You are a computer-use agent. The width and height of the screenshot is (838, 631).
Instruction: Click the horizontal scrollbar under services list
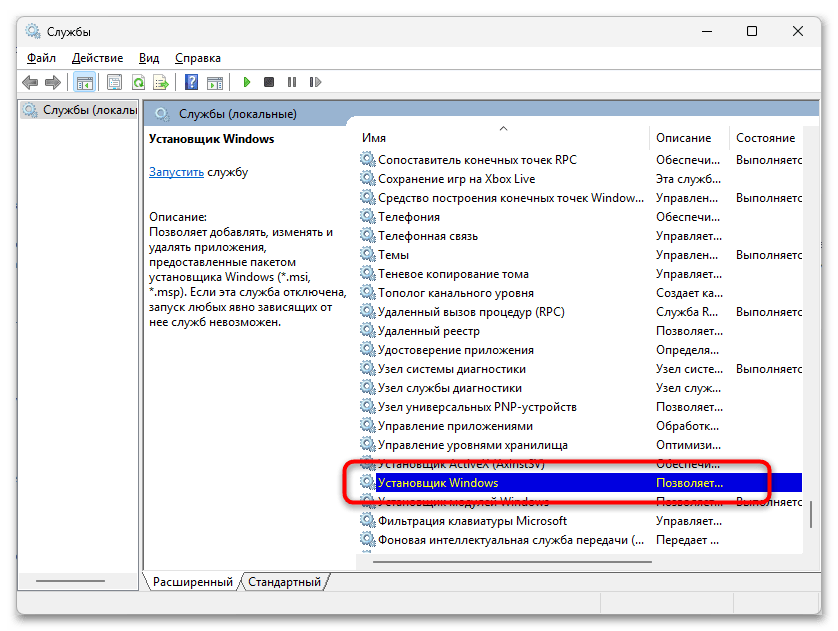point(512,562)
